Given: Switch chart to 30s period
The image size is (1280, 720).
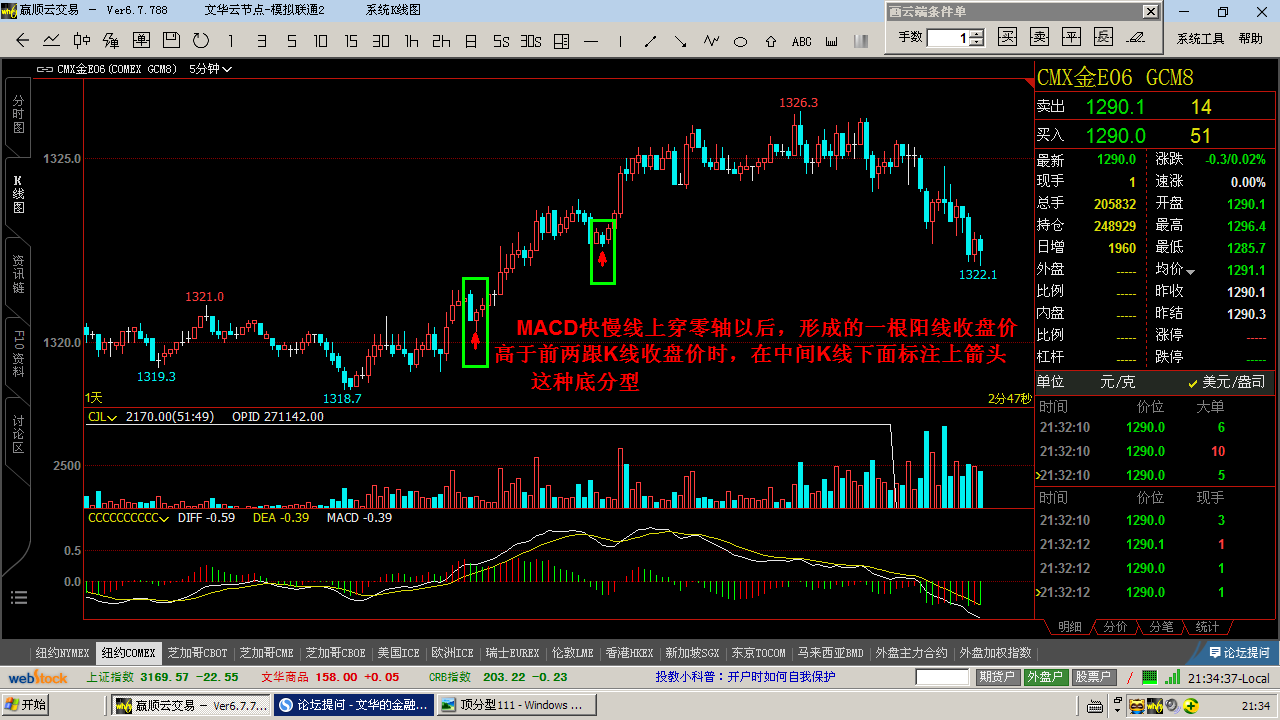Looking at the screenshot, I should (531, 41).
